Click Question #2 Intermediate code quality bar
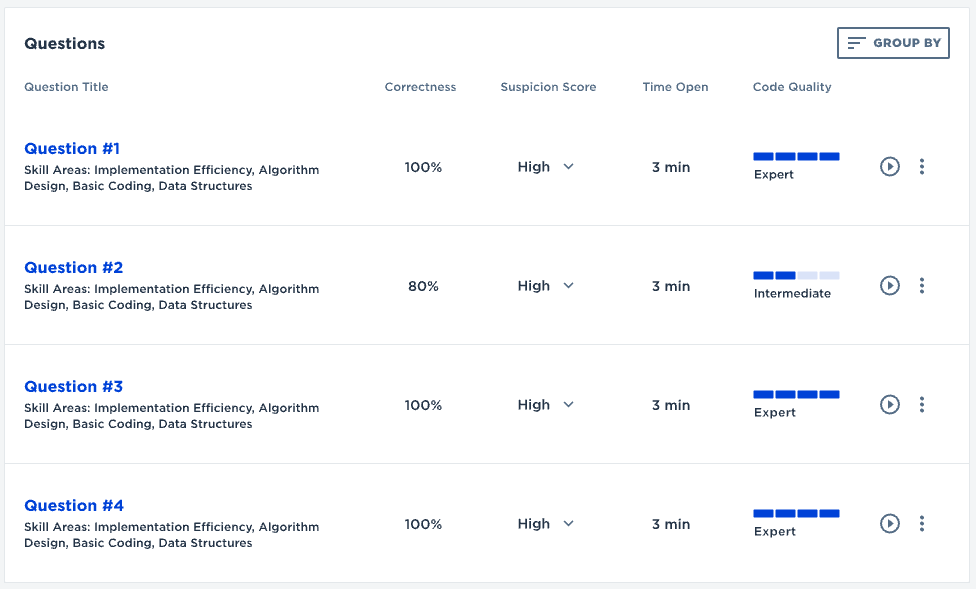This screenshot has width=976, height=589. click(796, 275)
